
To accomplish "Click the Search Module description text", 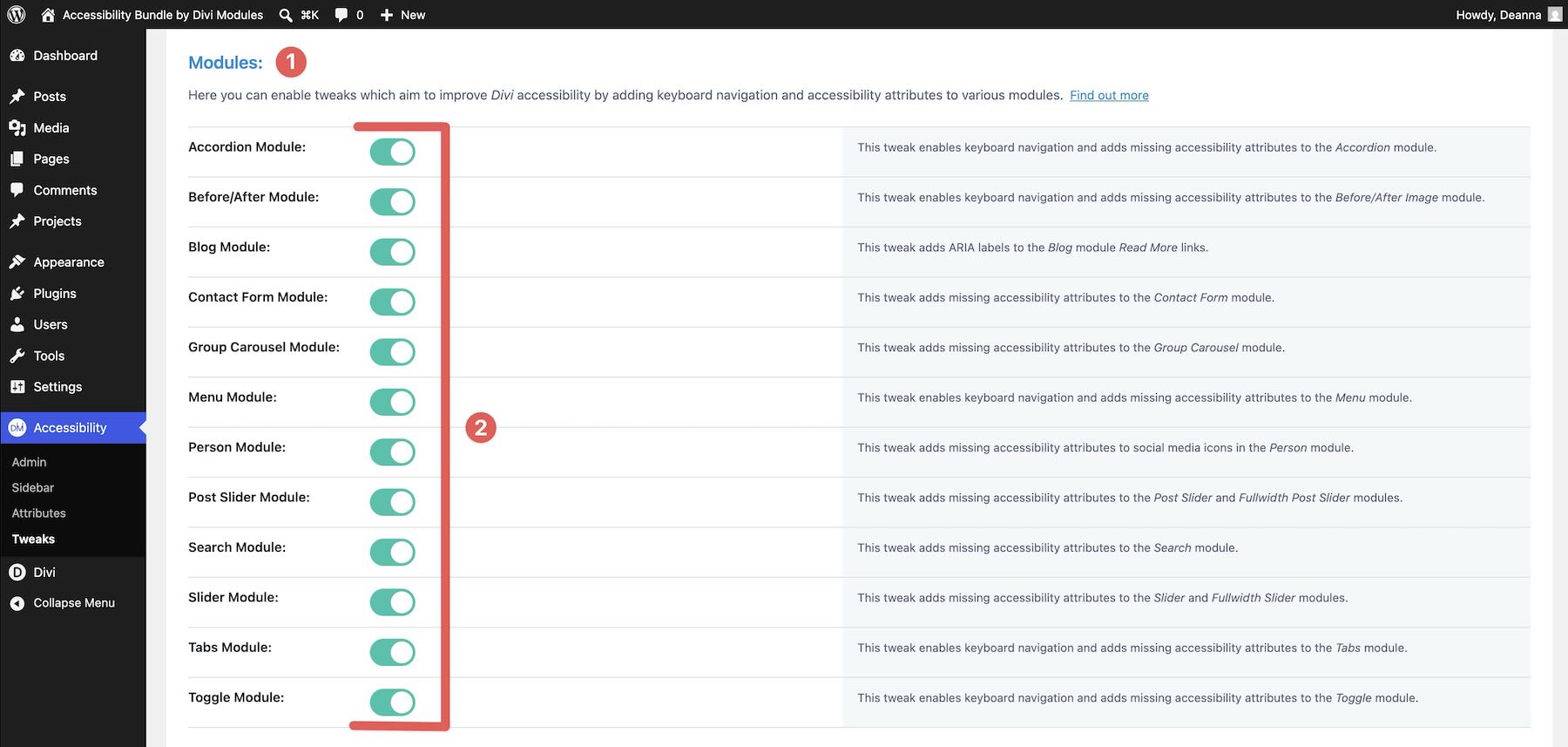I will click(1047, 548).
